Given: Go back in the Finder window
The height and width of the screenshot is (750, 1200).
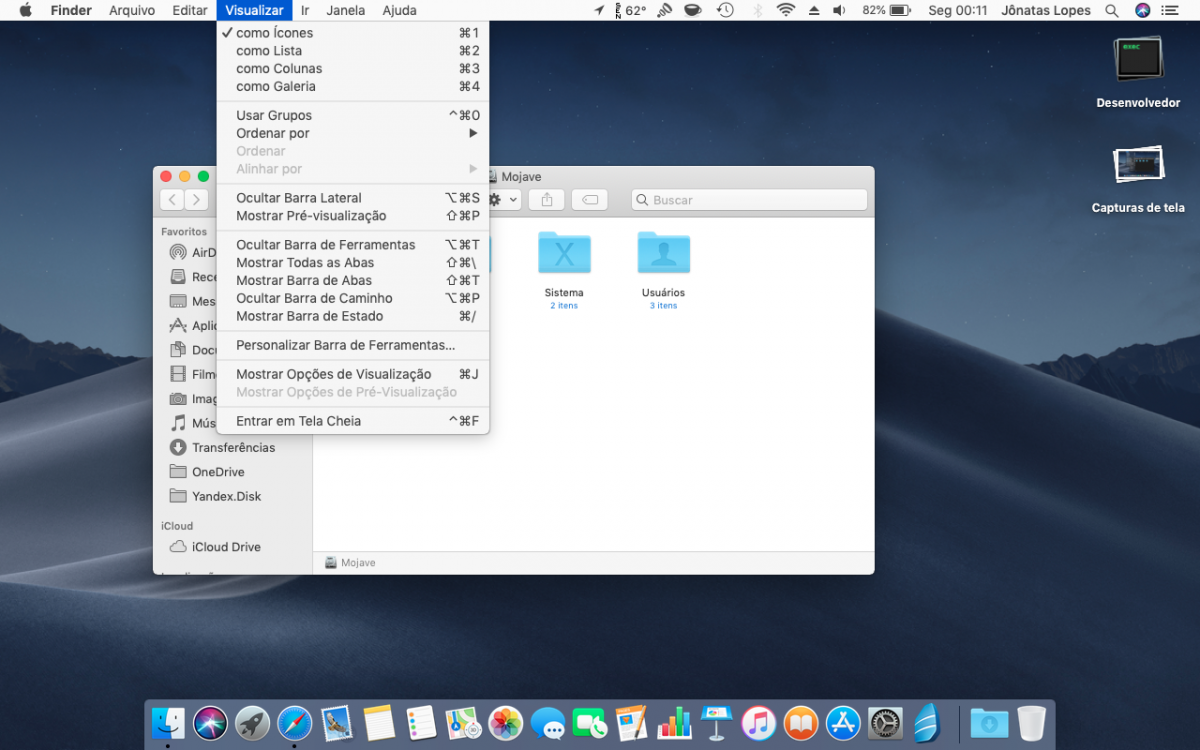Looking at the screenshot, I should pyautogui.click(x=172, y=200).
